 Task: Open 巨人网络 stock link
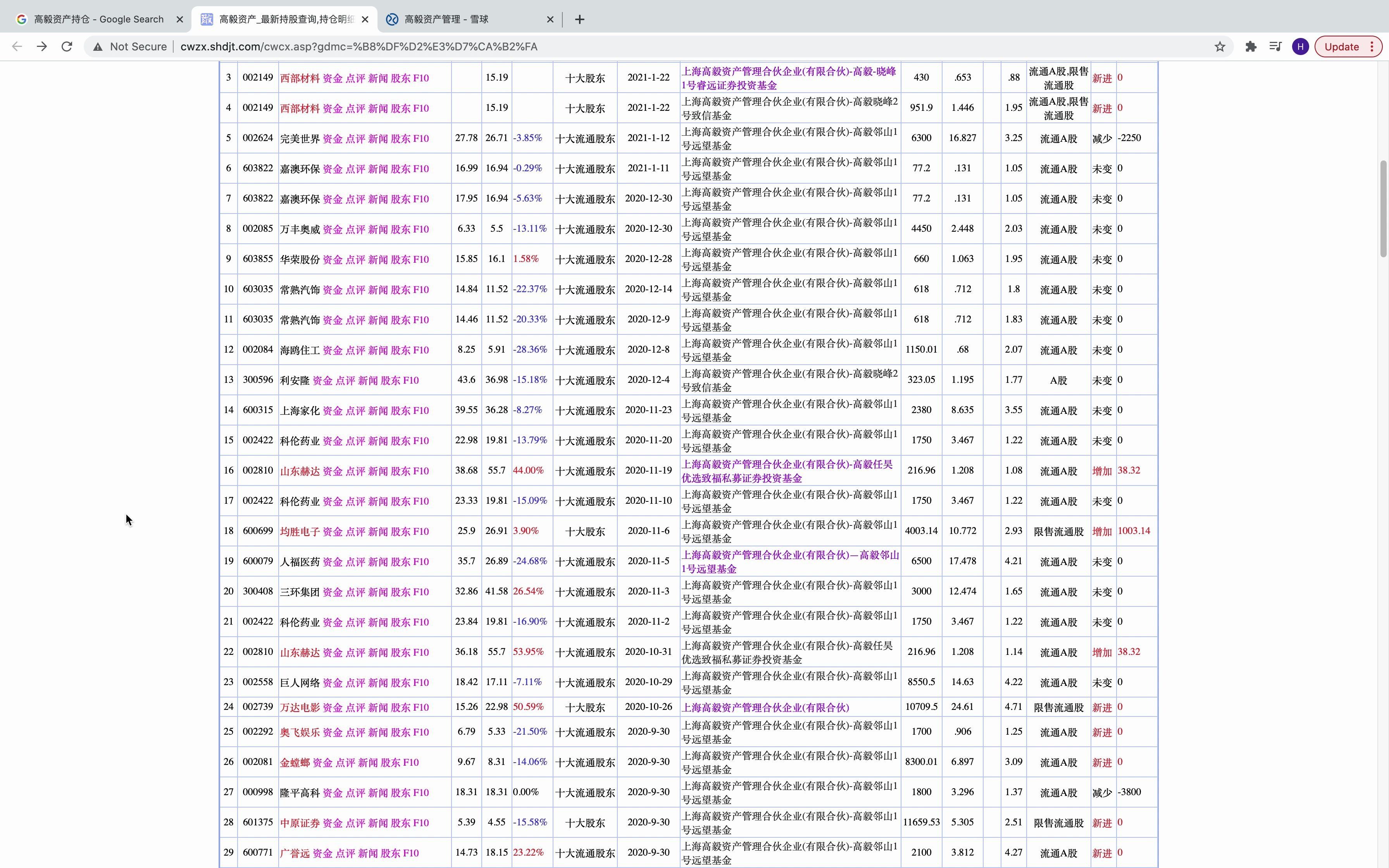(x=300, y=682)
